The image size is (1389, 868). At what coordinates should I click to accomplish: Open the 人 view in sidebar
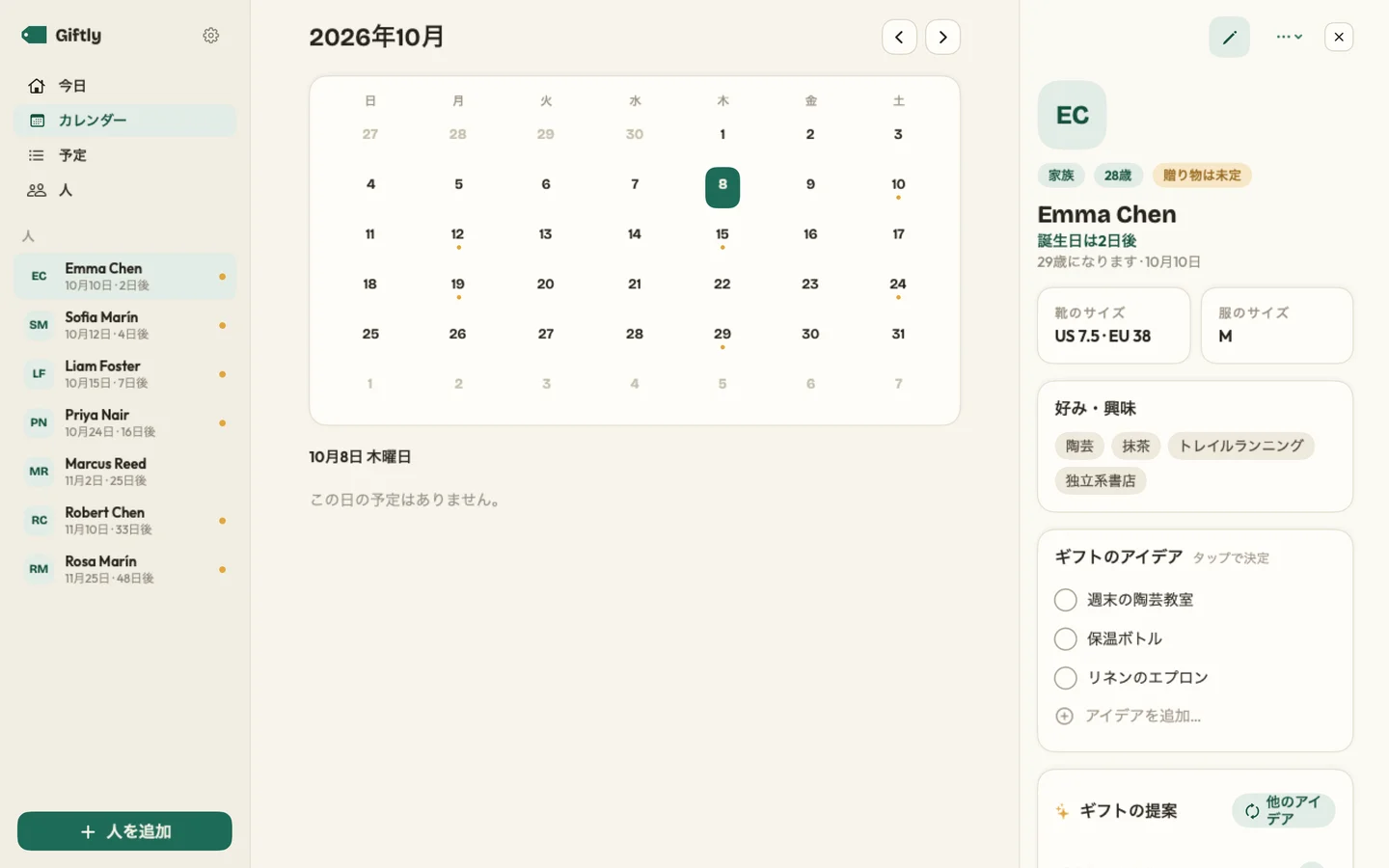pos(124,190)
